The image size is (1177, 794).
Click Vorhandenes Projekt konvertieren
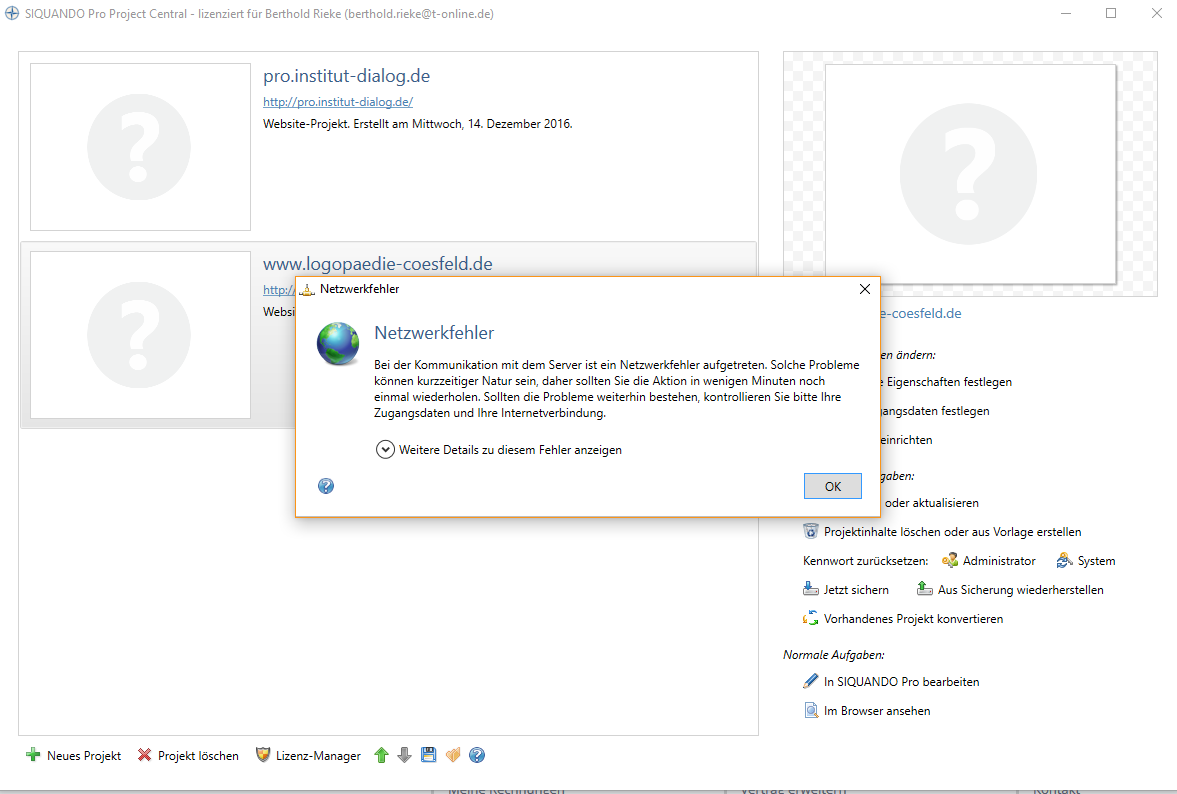913,619
